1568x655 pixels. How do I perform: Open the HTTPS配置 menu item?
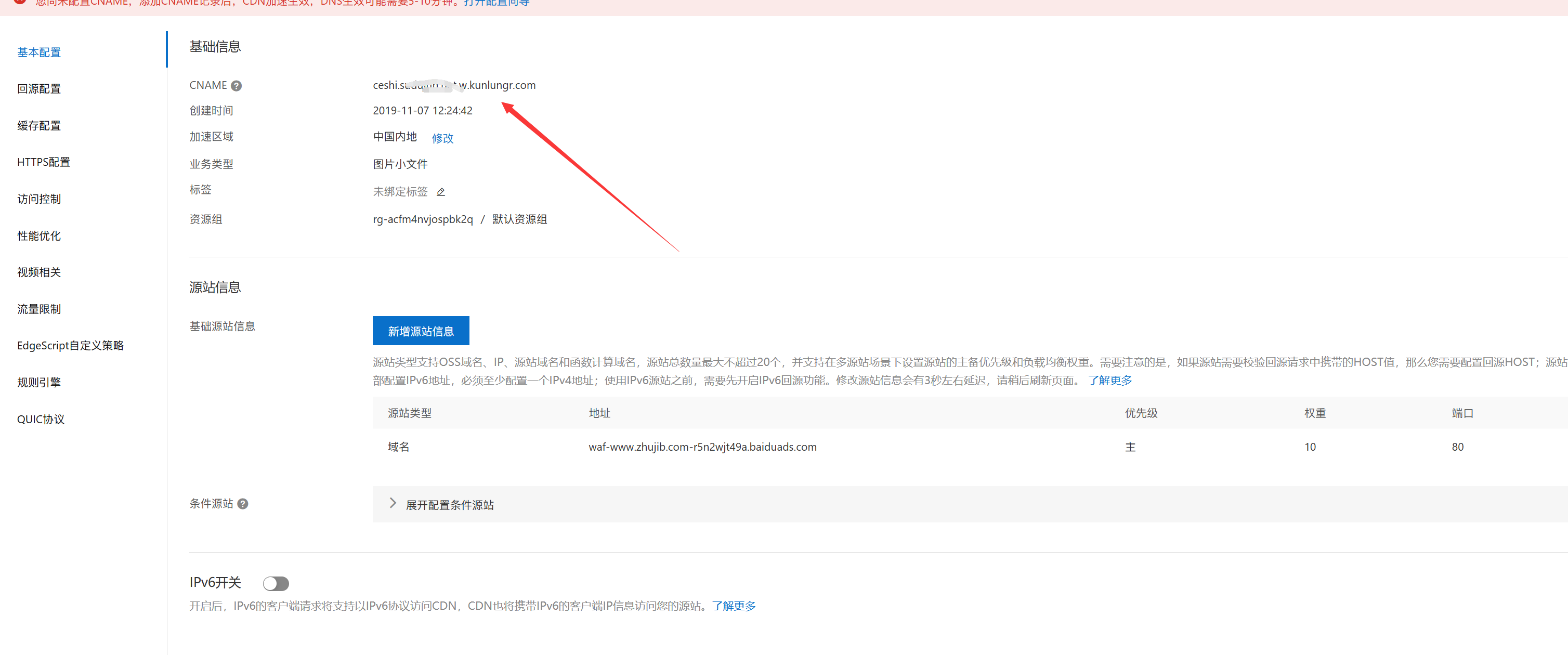click(x=43, y=162)
